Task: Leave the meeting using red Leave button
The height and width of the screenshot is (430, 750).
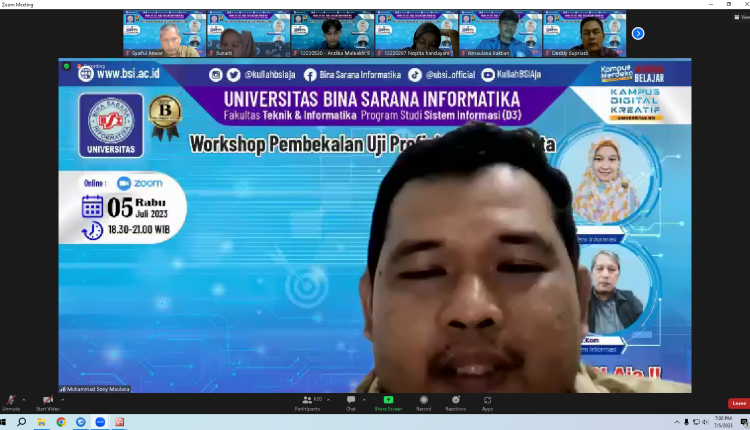Action: [739, 403]
